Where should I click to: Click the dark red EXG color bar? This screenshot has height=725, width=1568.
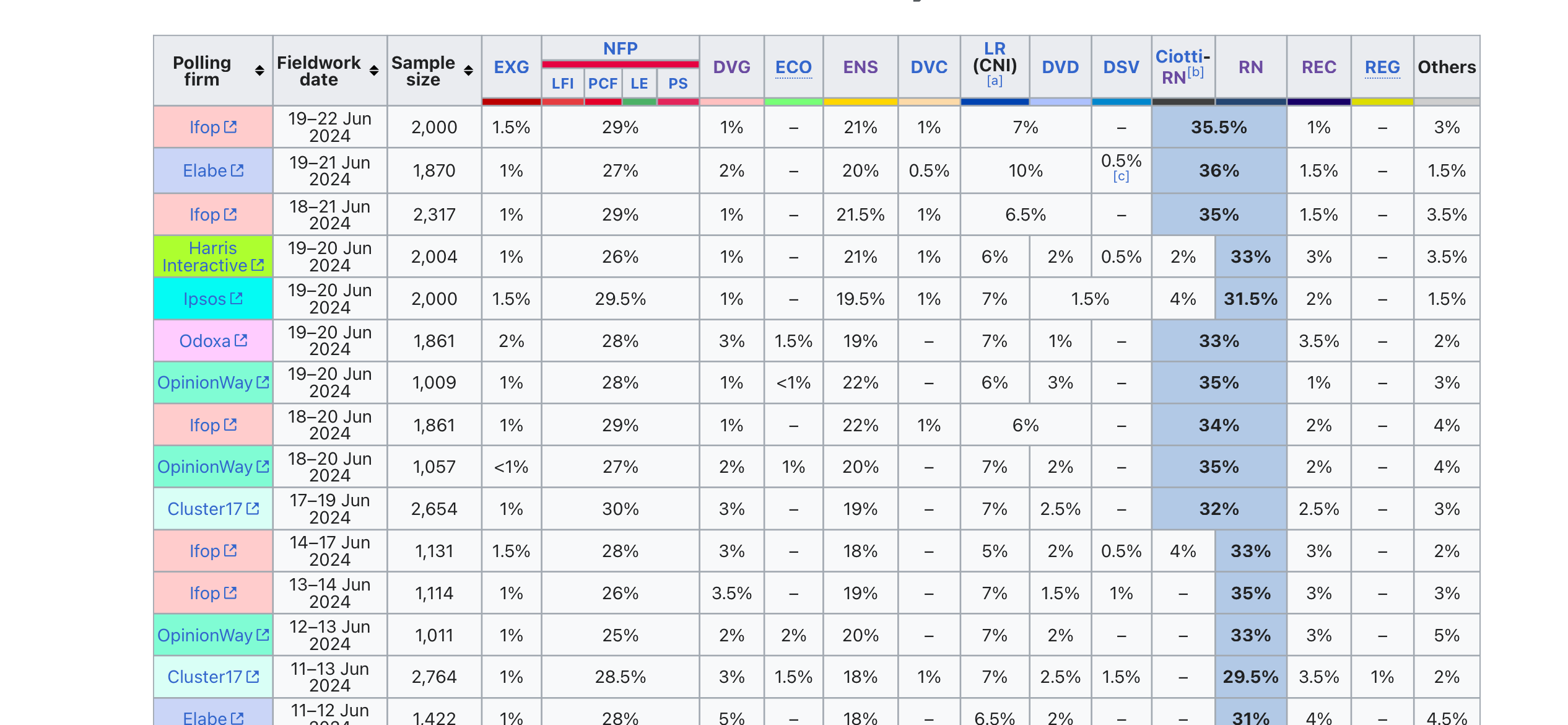[512, 102]
